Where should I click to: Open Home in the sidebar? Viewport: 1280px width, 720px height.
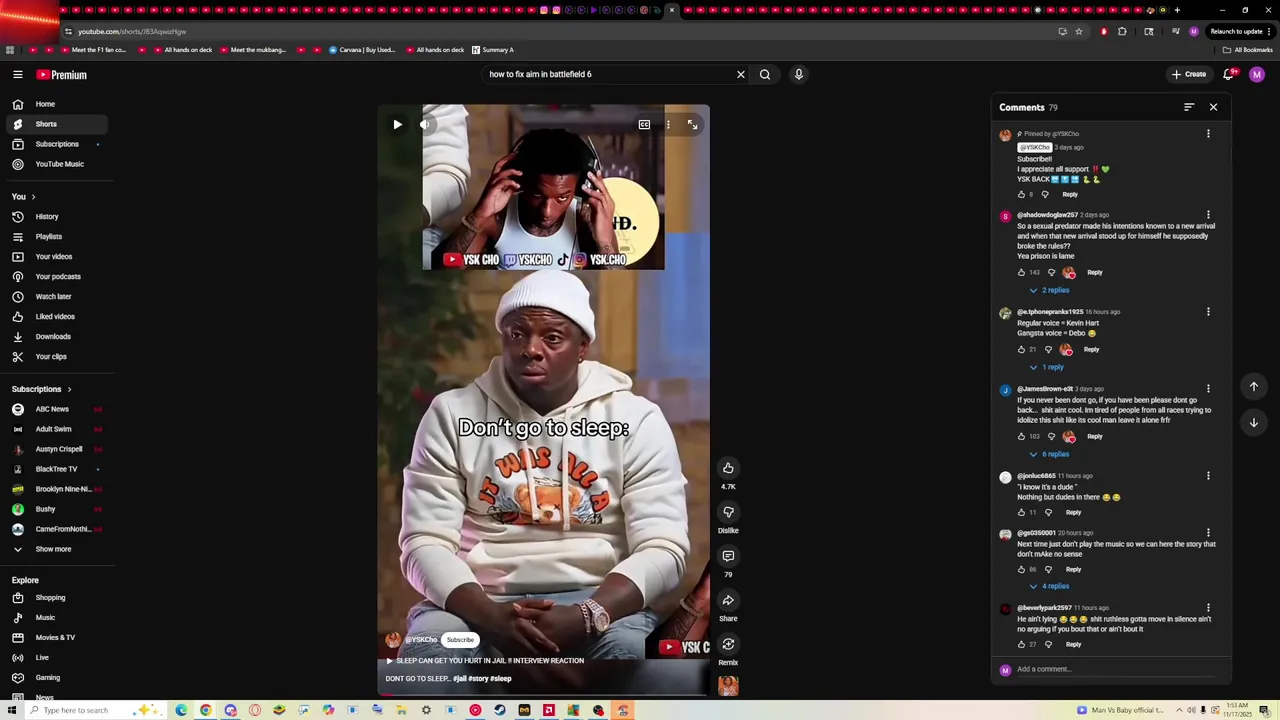pos(56,104)
